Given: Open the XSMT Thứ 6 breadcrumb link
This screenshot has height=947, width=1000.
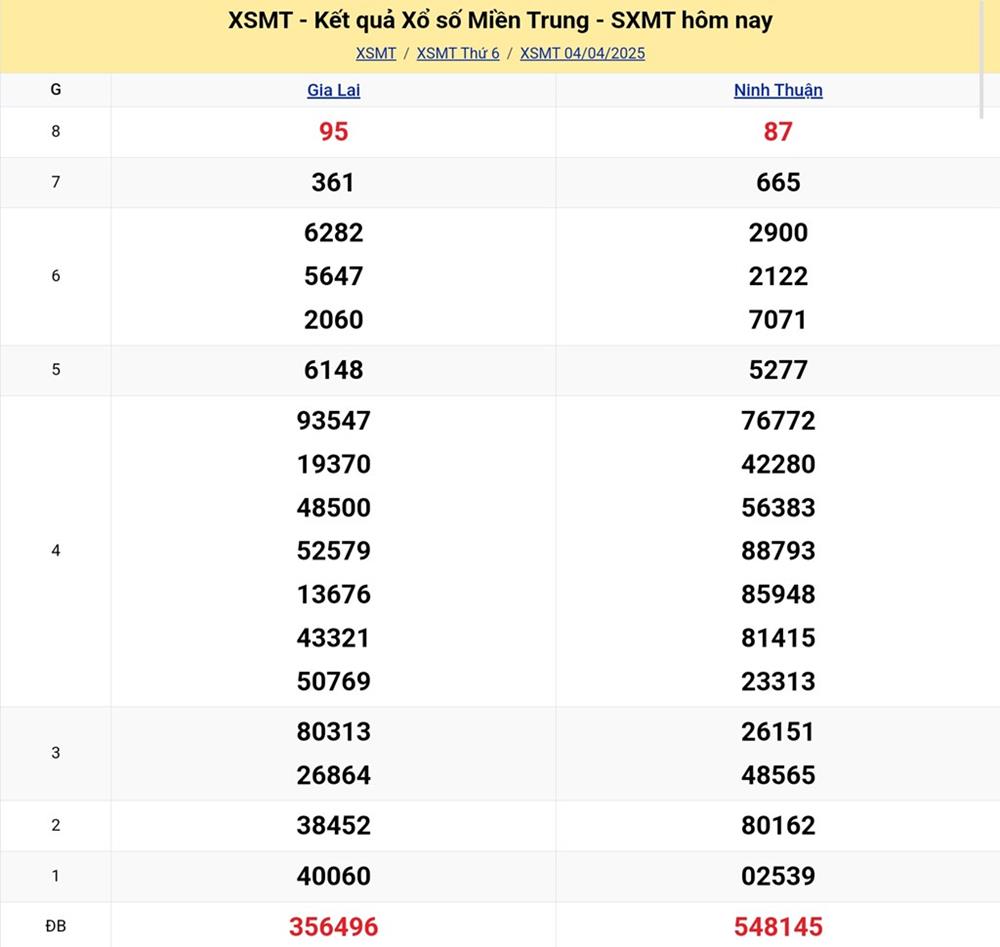Looking at the screenshot, I should tap(458, 53).
